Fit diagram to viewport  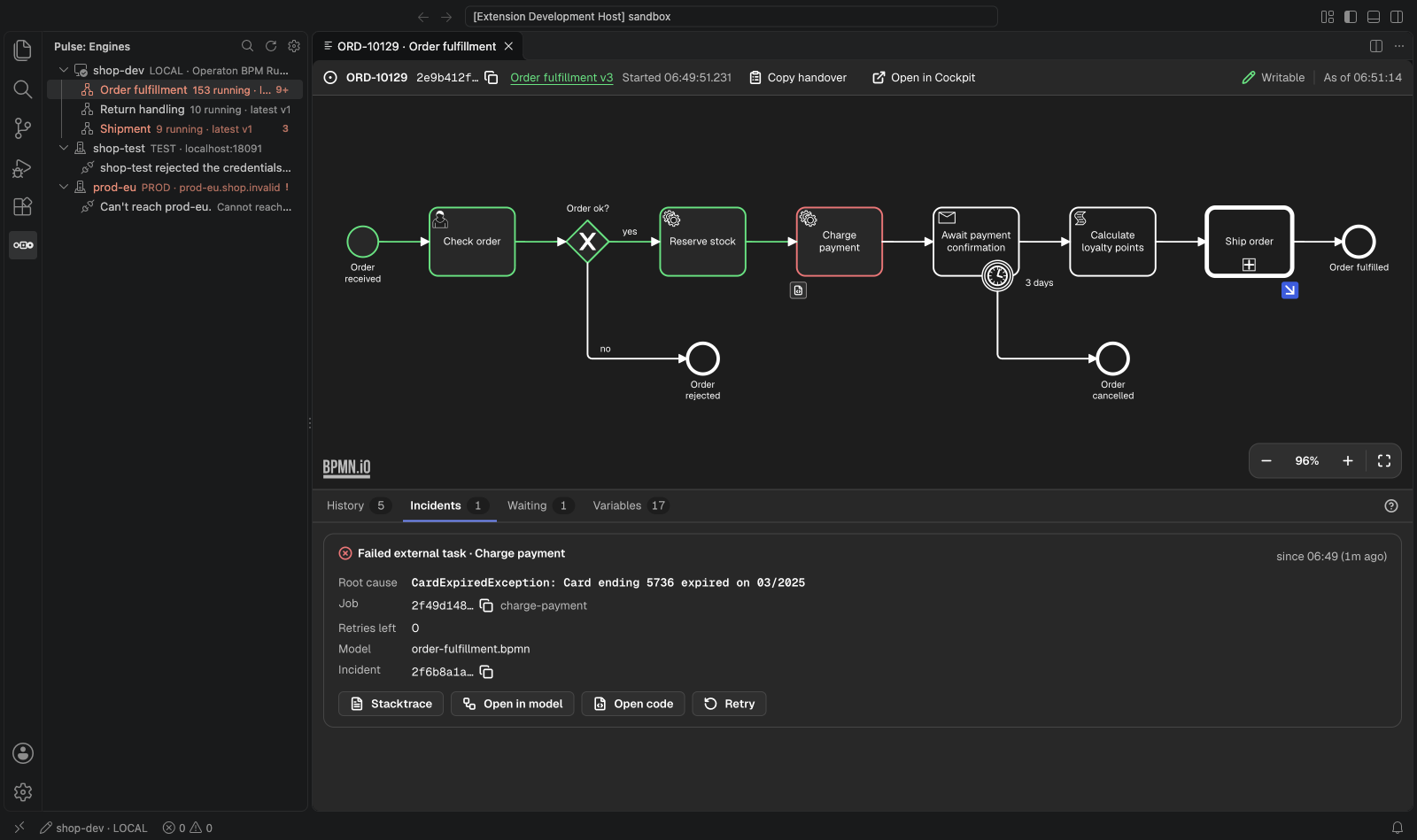[x=1384, y=461]
